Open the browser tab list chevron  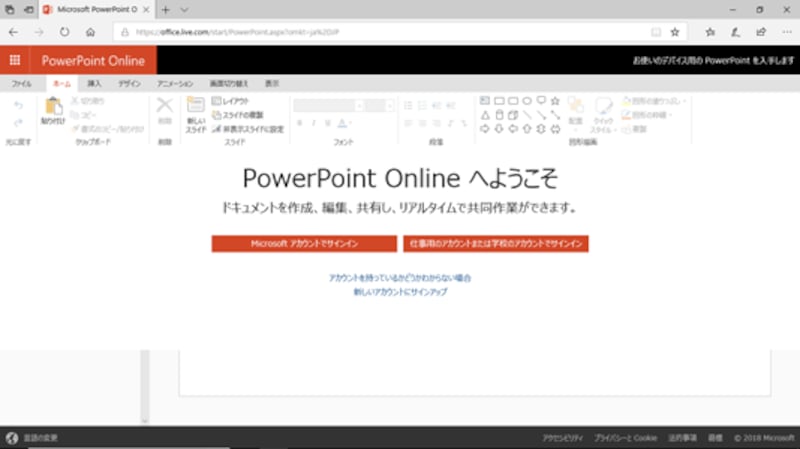pos(184,10)
